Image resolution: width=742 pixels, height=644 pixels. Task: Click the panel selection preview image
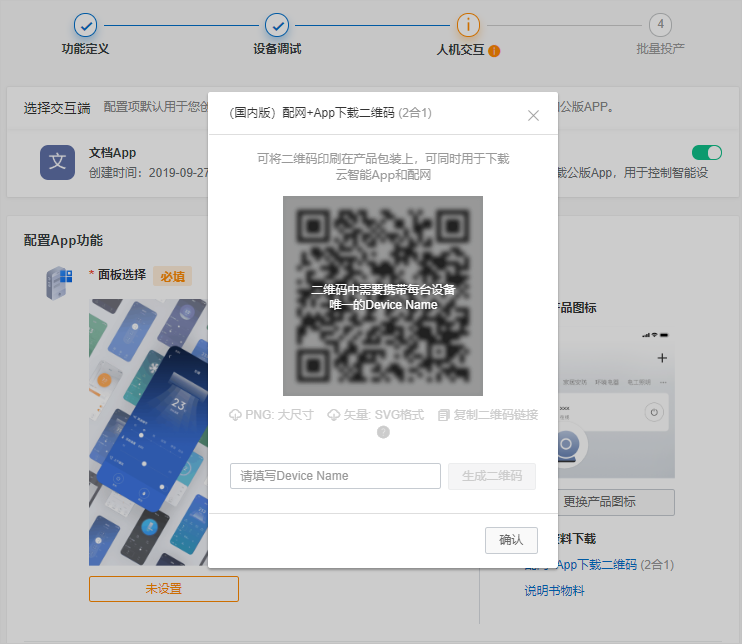tap(148, 432)
